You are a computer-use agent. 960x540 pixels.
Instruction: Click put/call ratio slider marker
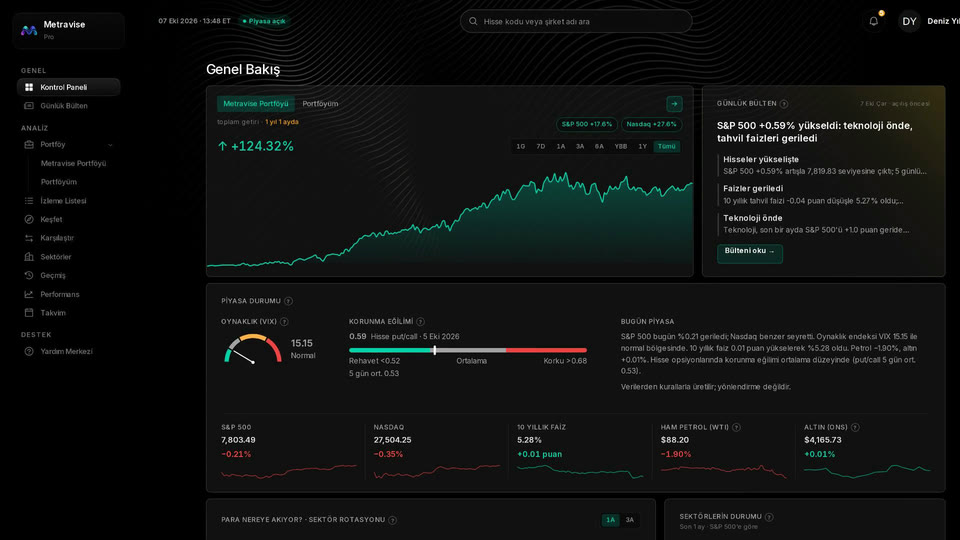435,350
